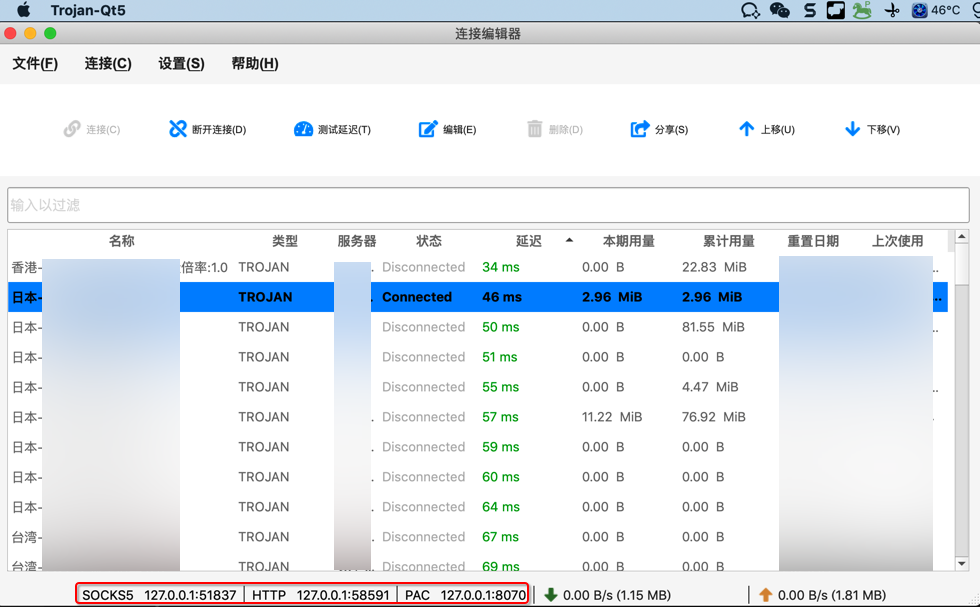980x607 pixels.
Task: Click the black square menu bar icon
Action: coord(836,10)
